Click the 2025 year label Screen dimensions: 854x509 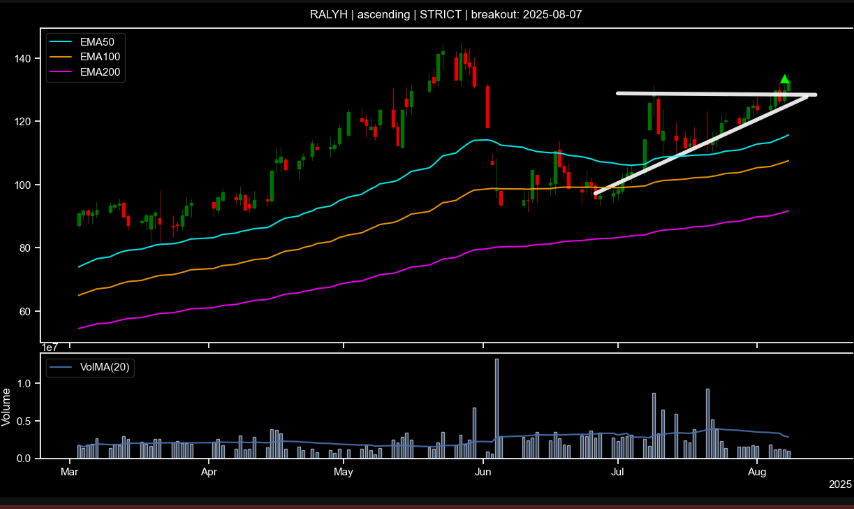840,484
